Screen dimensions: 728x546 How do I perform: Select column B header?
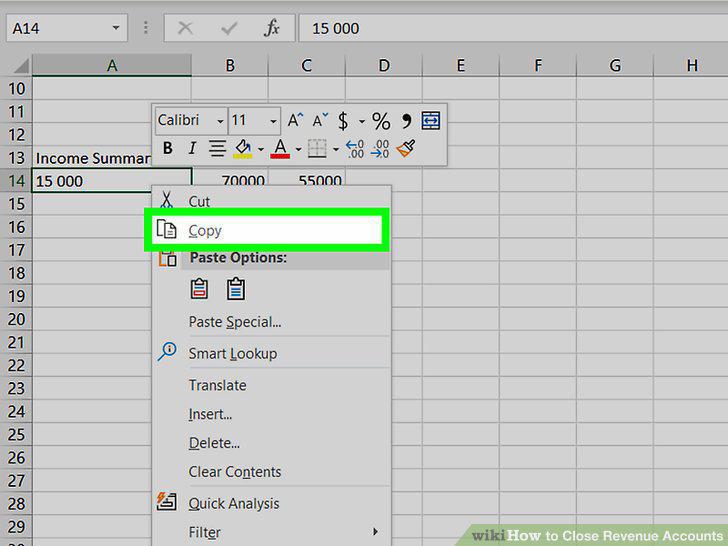230,65
